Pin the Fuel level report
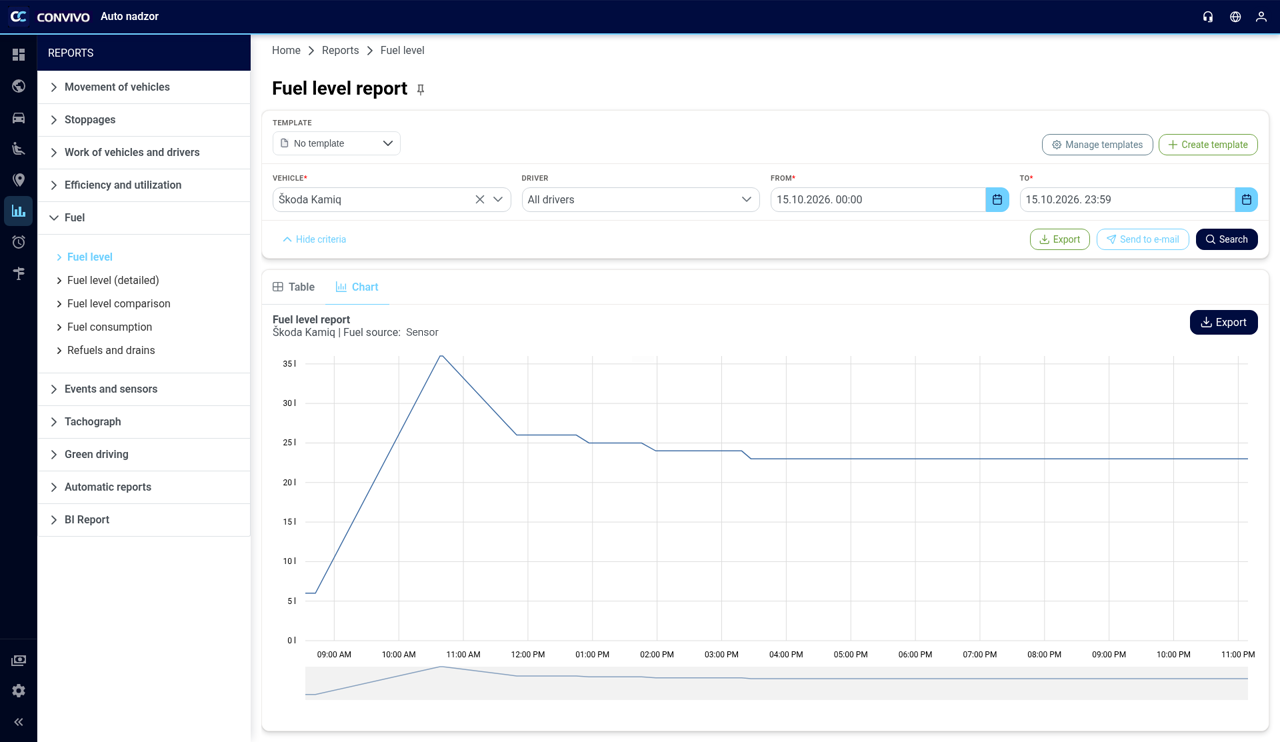The width and height of the screenshot is (1280, 742). click(x=421, y=89)
